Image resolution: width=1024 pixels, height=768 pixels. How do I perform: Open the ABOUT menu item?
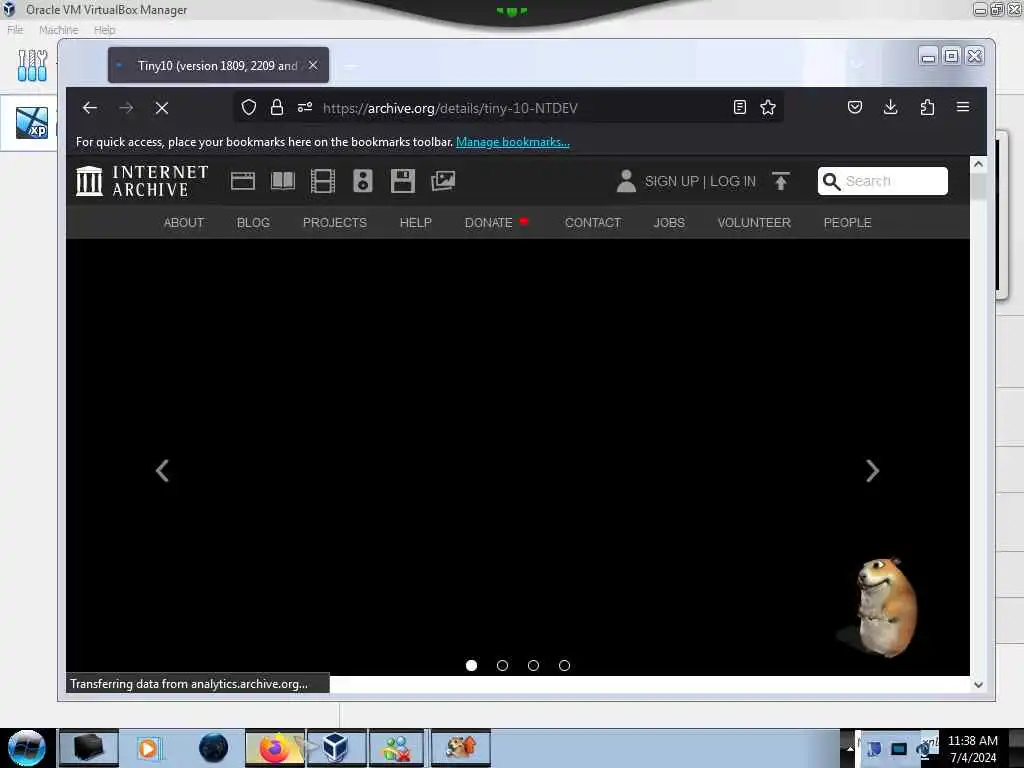(x=184, y=223)
